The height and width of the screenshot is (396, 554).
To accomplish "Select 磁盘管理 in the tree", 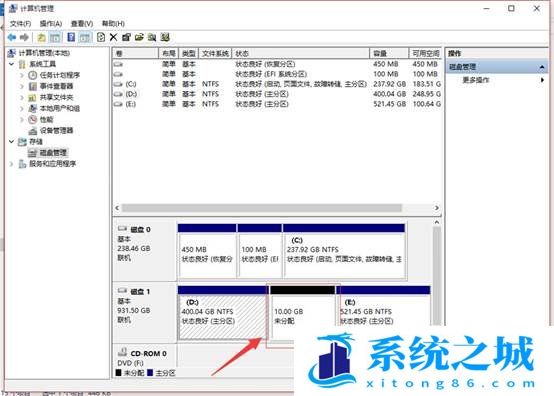I will 53,153.
